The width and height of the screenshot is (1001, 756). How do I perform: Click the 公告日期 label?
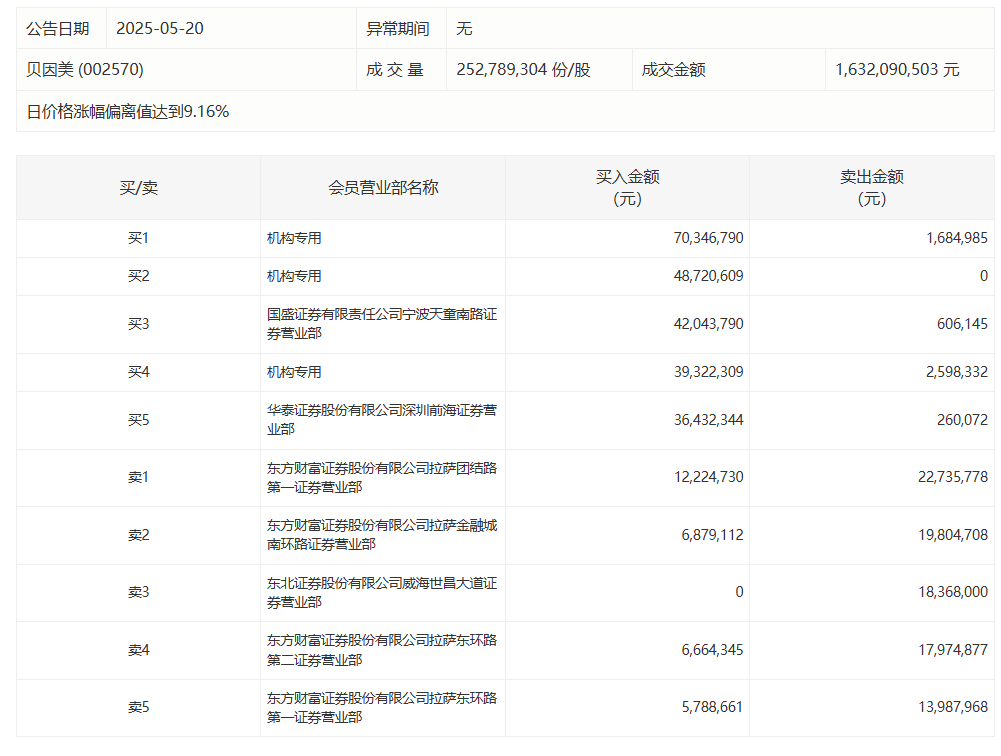57,29
